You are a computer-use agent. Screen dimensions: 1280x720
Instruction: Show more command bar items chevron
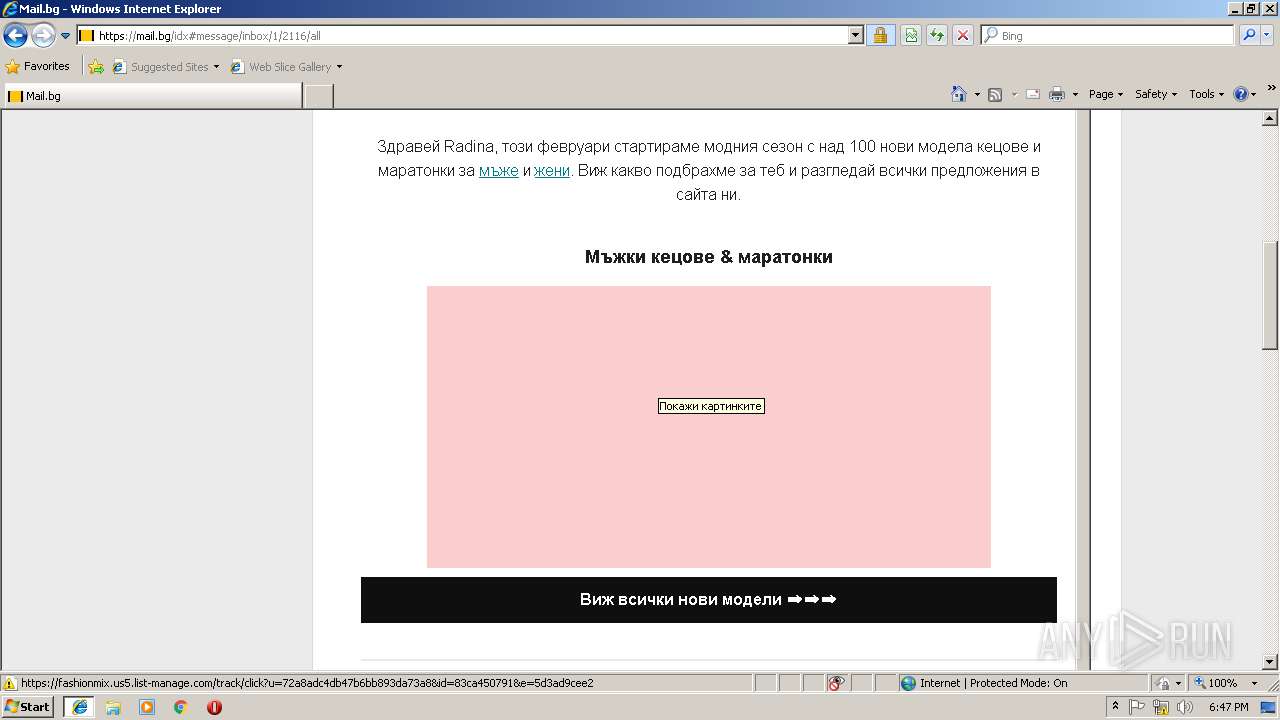click(x=1271, y=88)
